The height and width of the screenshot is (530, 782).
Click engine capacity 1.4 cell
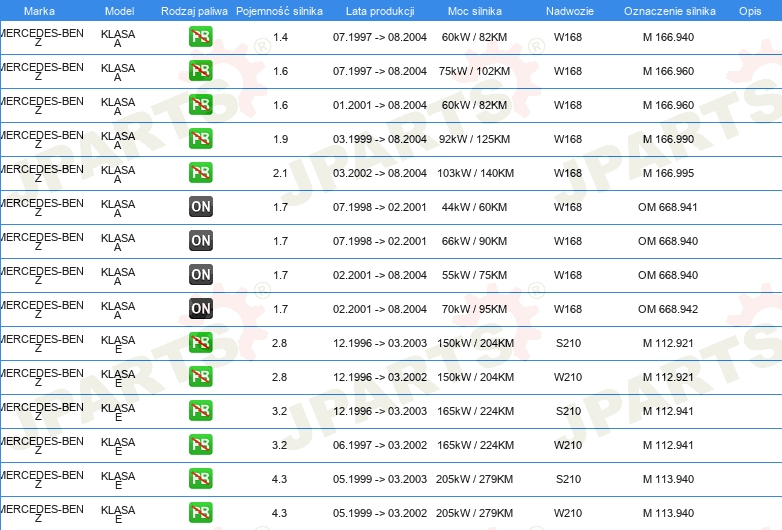pos(280,37)
